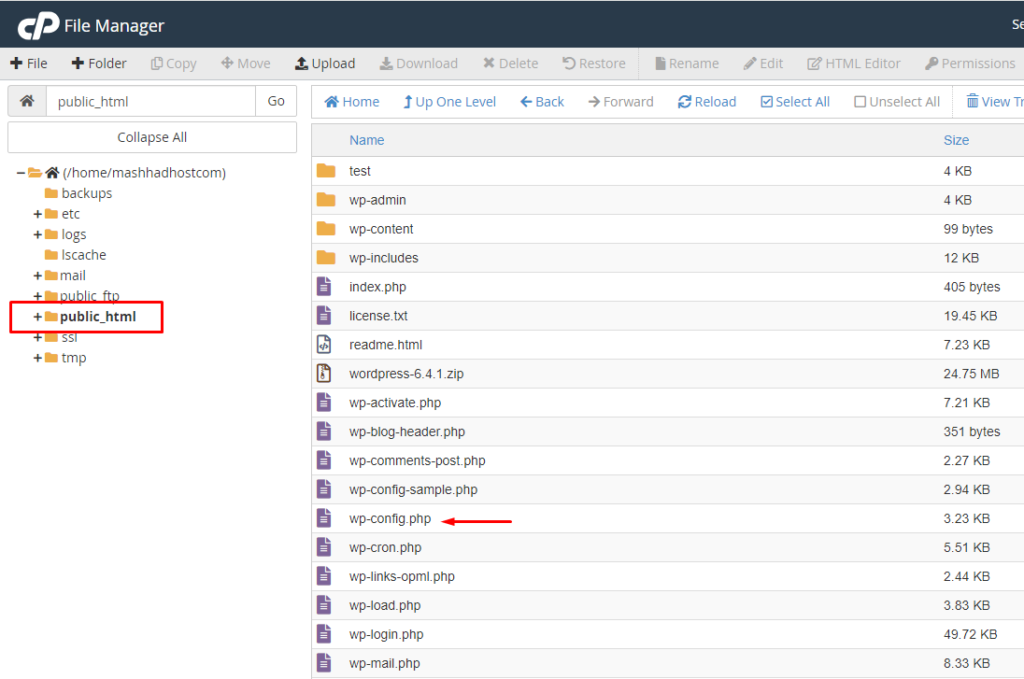This screenshot has width=1024, height=679.
Task: Expand the public_html tree folder
Action: click(38, 317)
